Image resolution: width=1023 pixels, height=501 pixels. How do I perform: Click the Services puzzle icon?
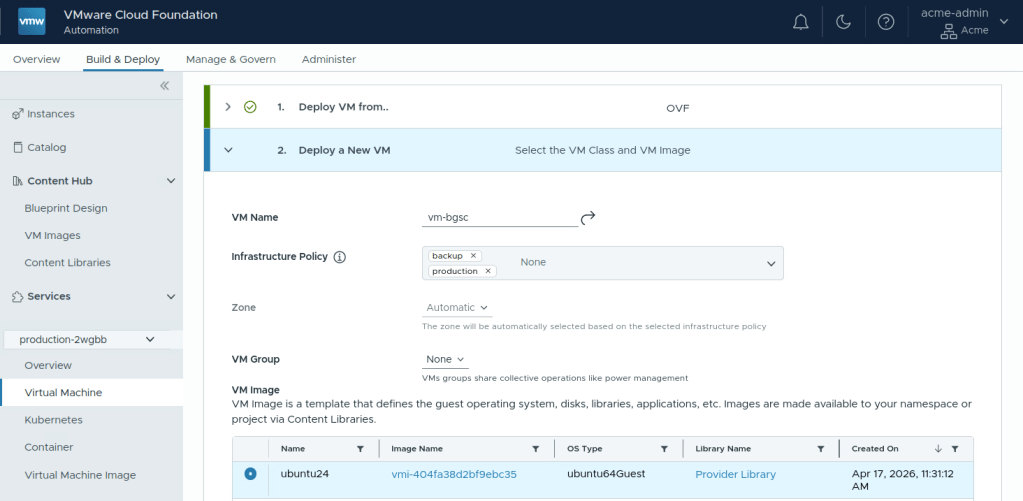[18, 297]
